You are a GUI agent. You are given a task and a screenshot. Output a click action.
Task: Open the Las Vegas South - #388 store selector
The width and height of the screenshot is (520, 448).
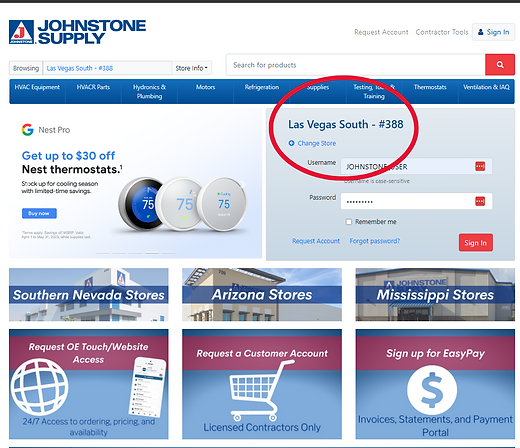(x=107, y=68)
